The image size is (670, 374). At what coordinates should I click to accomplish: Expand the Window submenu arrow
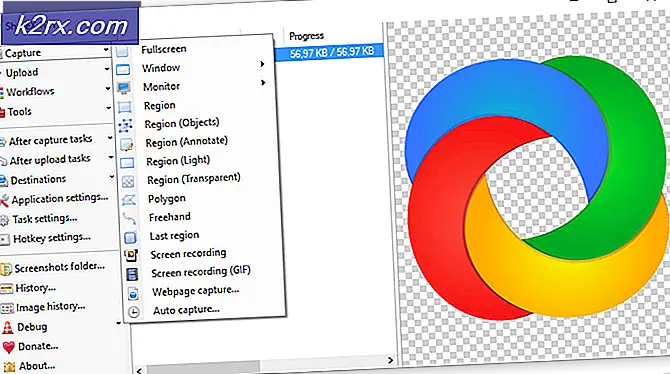click(262, 64)
